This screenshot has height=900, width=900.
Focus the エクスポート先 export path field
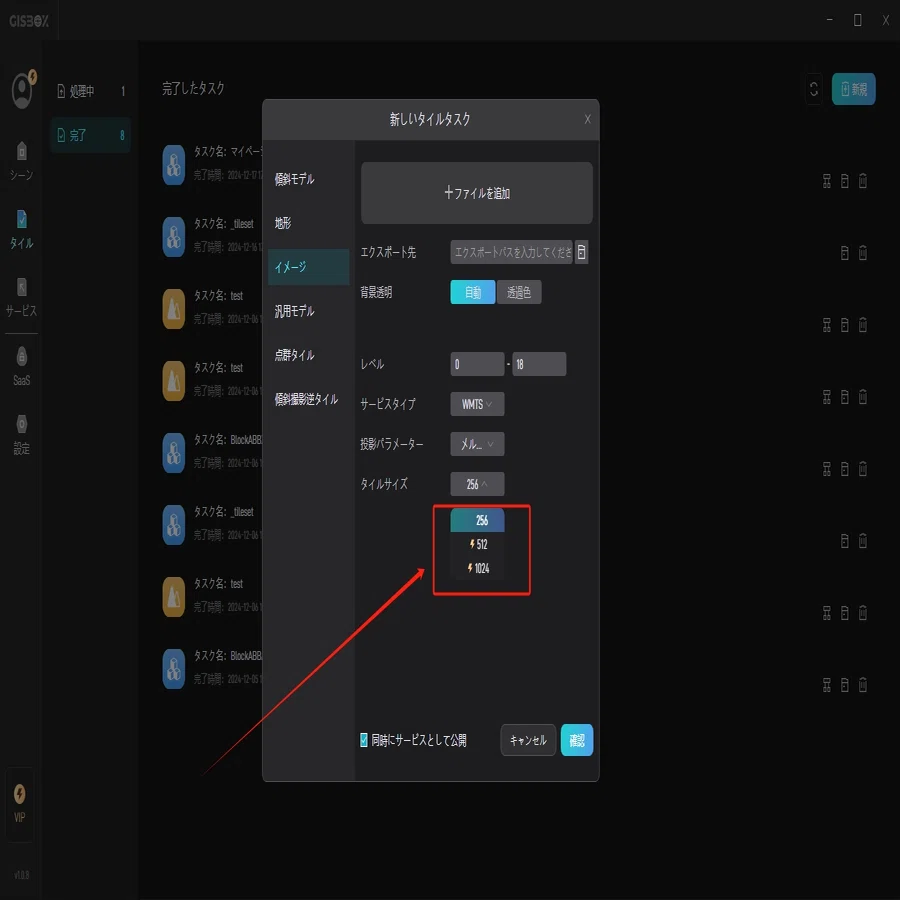coord(511,252)
